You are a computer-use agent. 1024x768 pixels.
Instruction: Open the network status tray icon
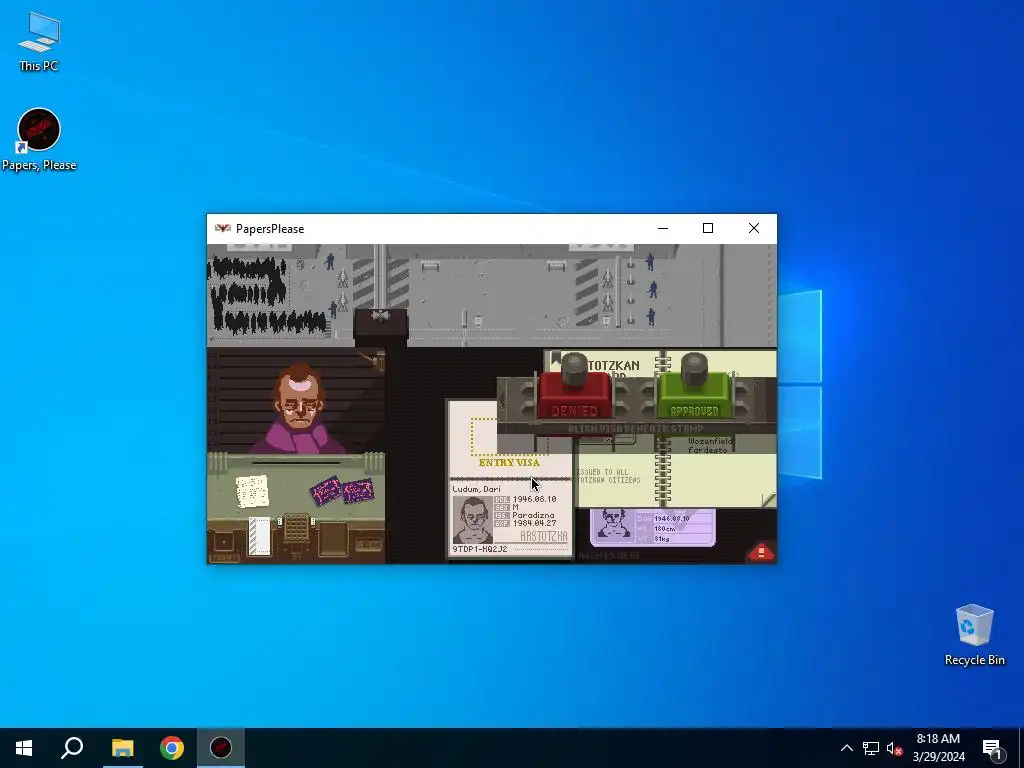pos(871,748)
